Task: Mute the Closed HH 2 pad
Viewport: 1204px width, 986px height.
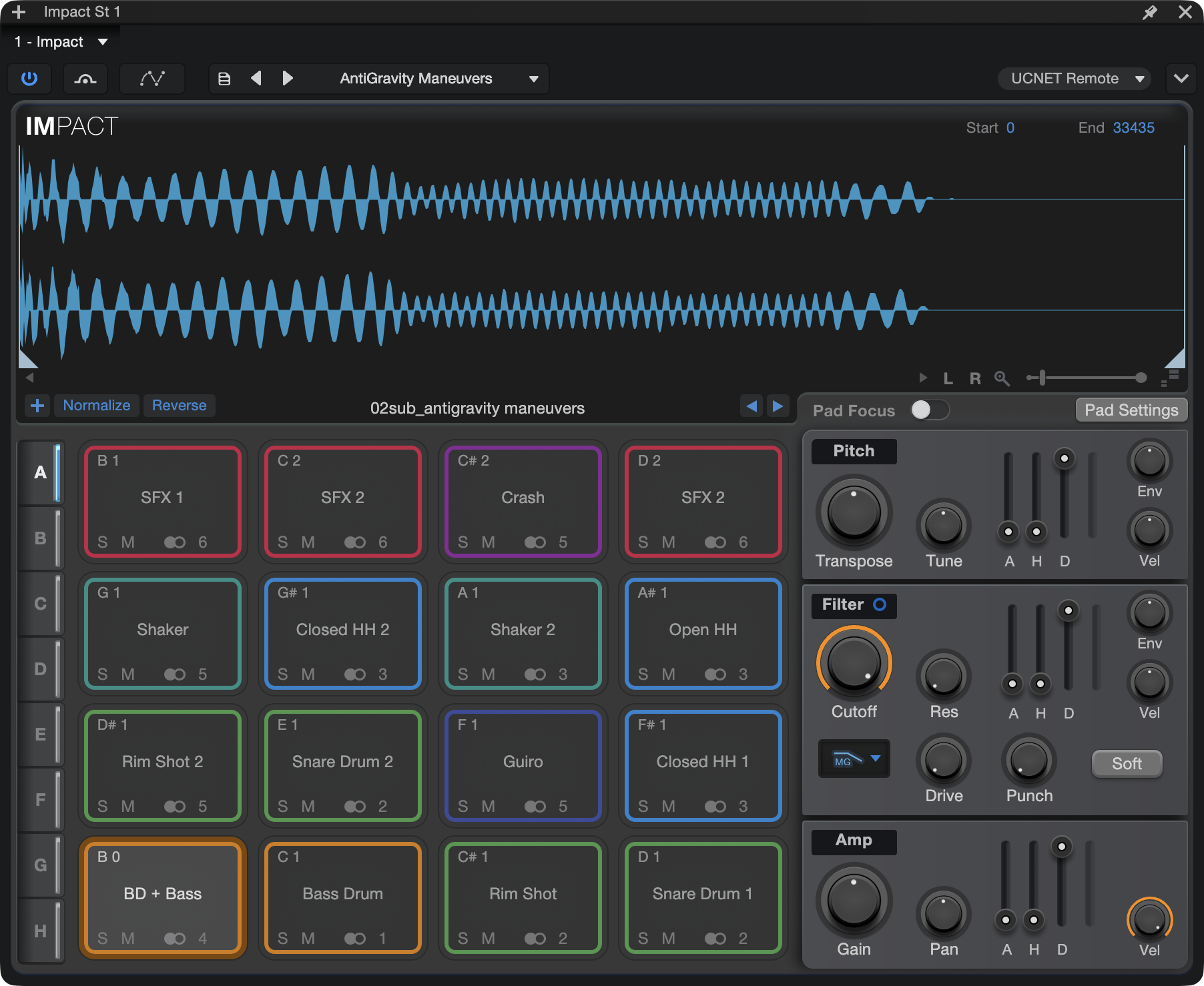Action: click(308, 674)
